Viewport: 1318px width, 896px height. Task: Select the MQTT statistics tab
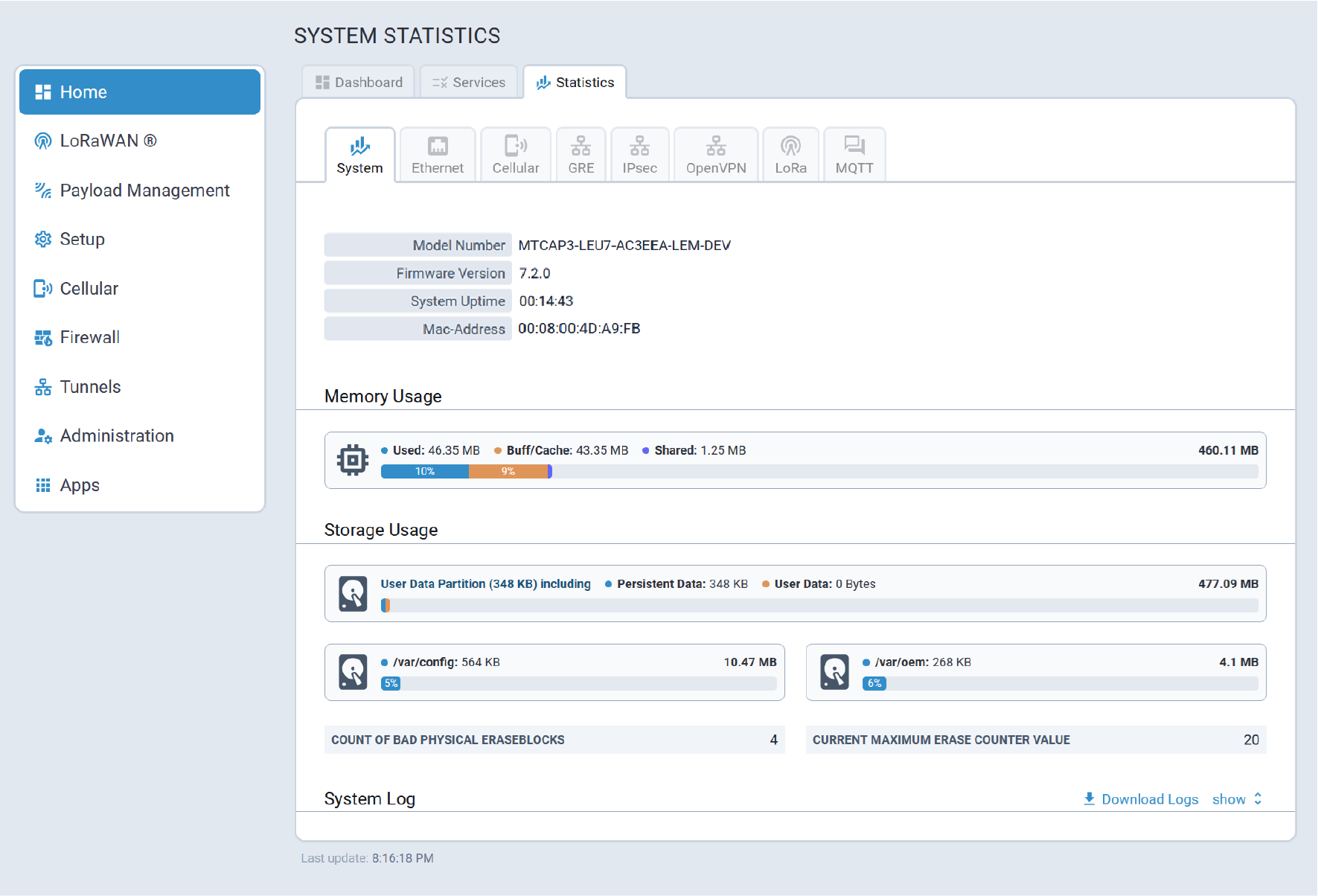[x=854, y=155]
